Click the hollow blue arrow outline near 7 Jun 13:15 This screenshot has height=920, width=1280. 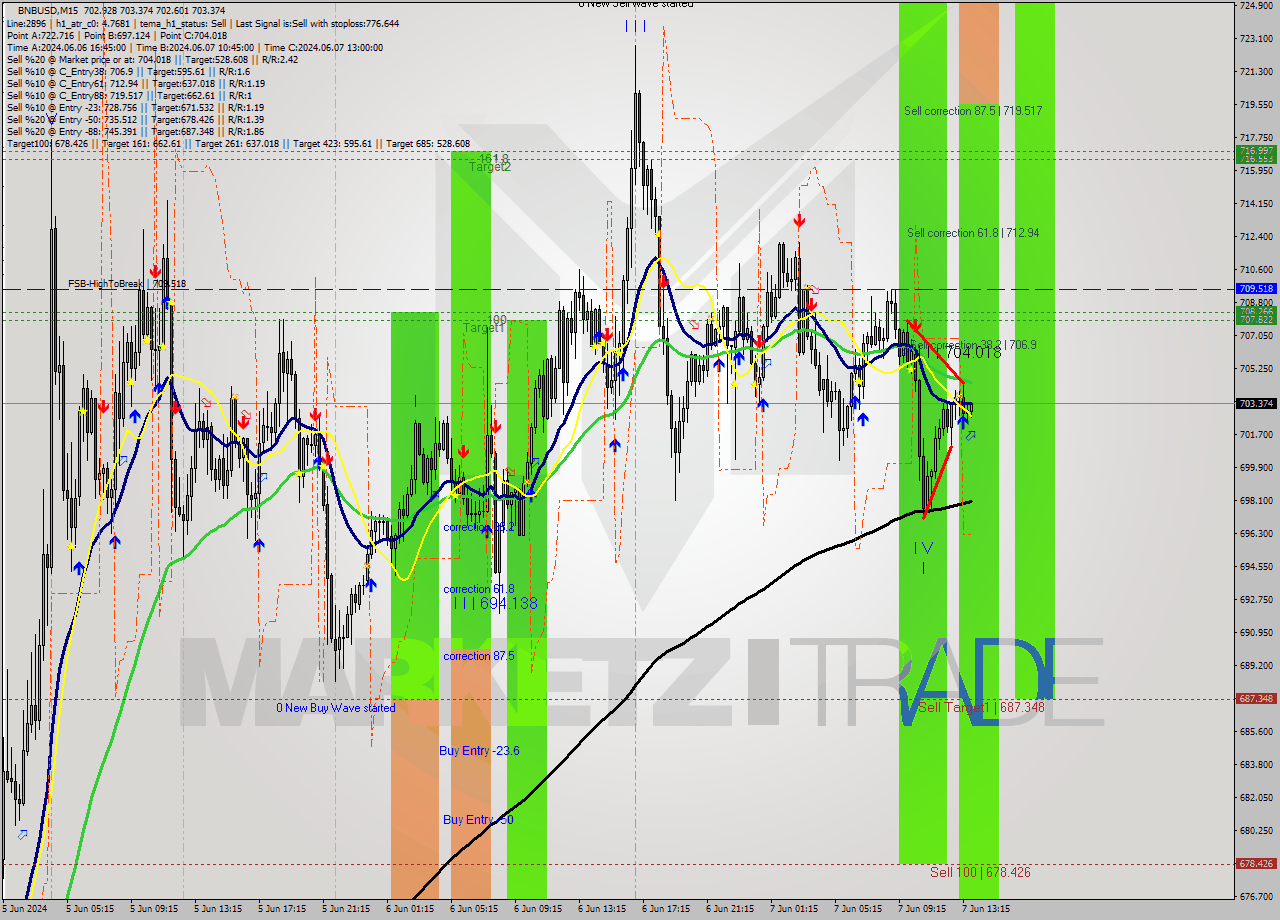pyautogui.click(x=971, y=436)
